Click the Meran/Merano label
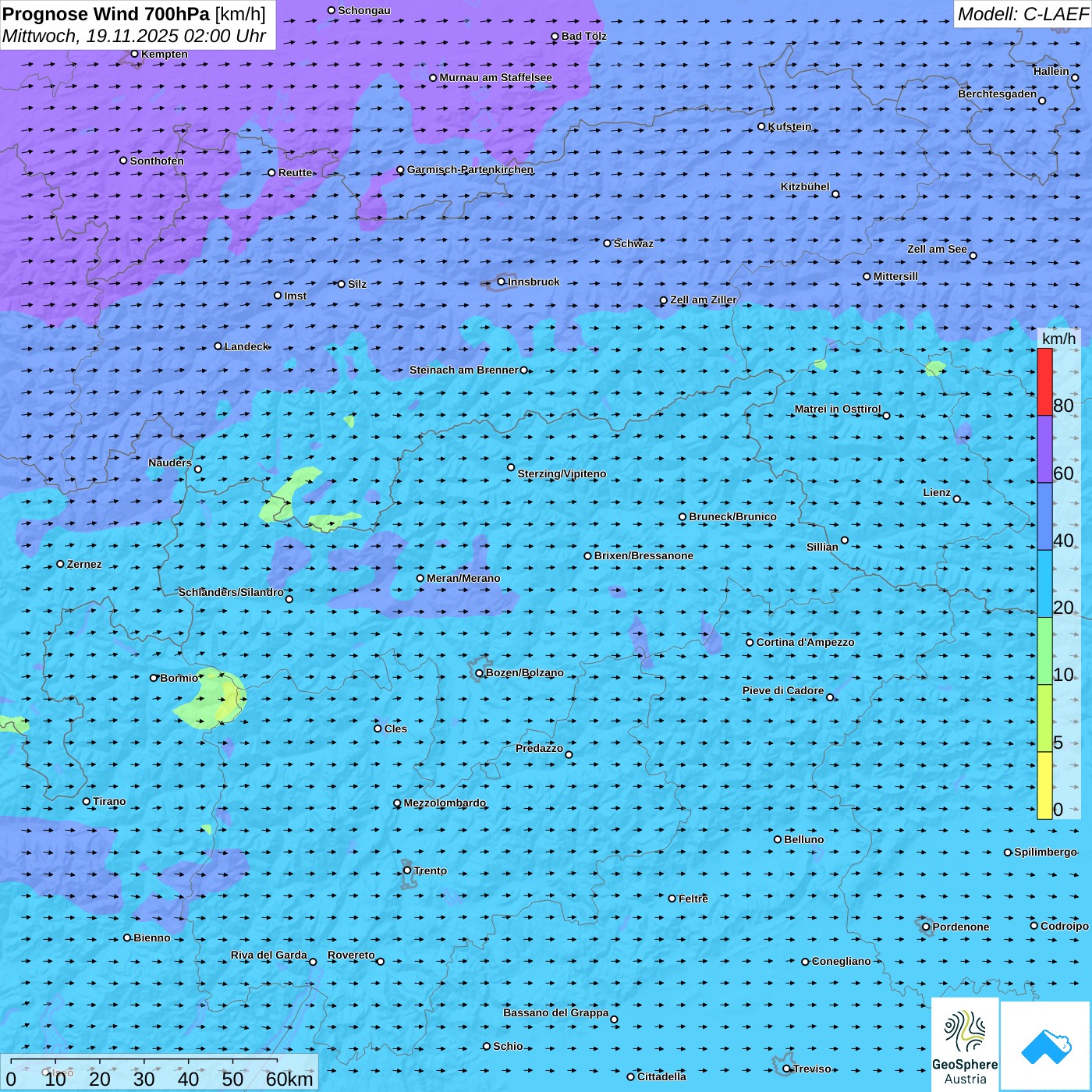Screen dimensions: 1092x1092 coord(463,578)
